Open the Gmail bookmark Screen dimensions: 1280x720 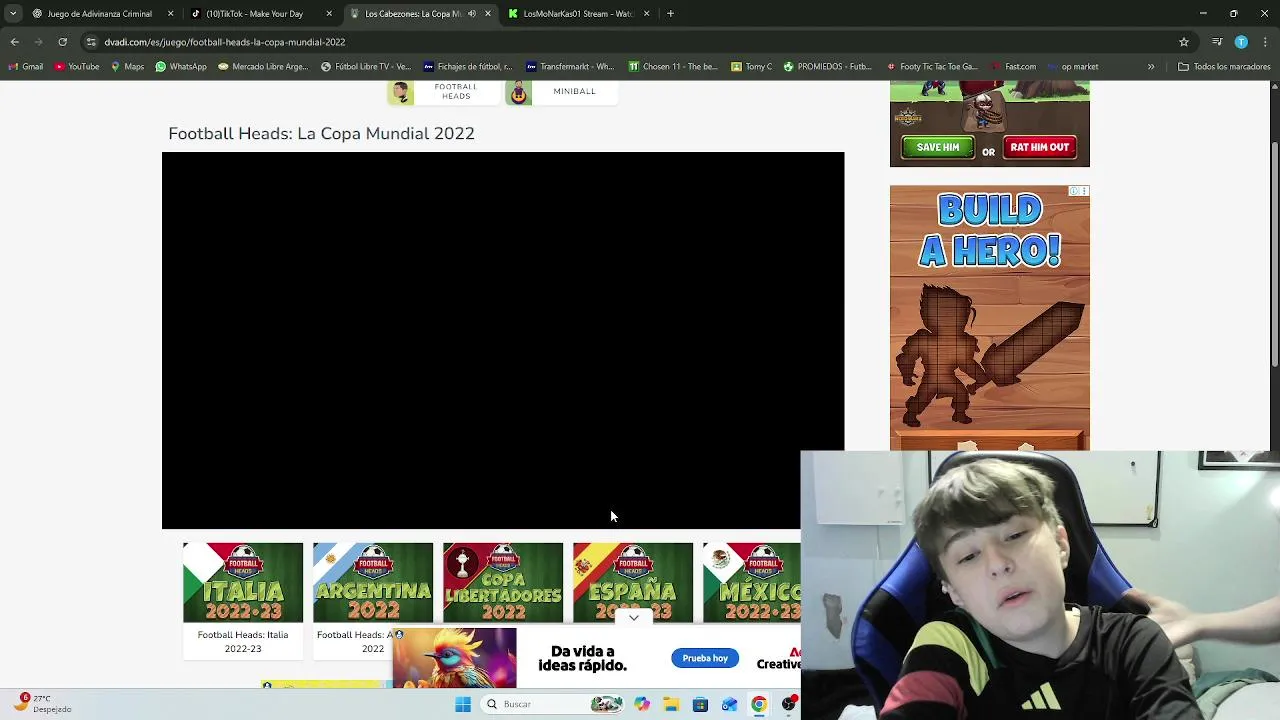pyautogui.click(x=26, y=67)
